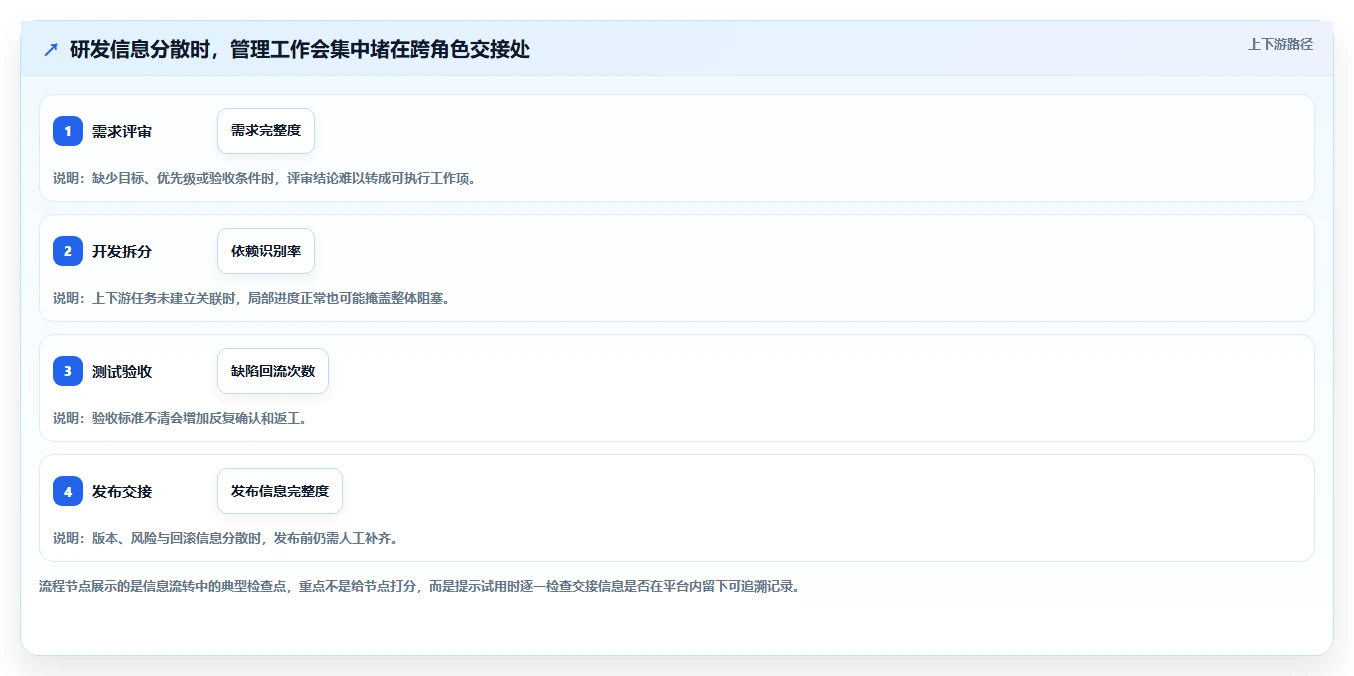This screenshot has height=676, width=1354.
Task: Click the description starting 版本、风险与回滚信息分散时
Action: pyautogui.click(x=227, y=538)
